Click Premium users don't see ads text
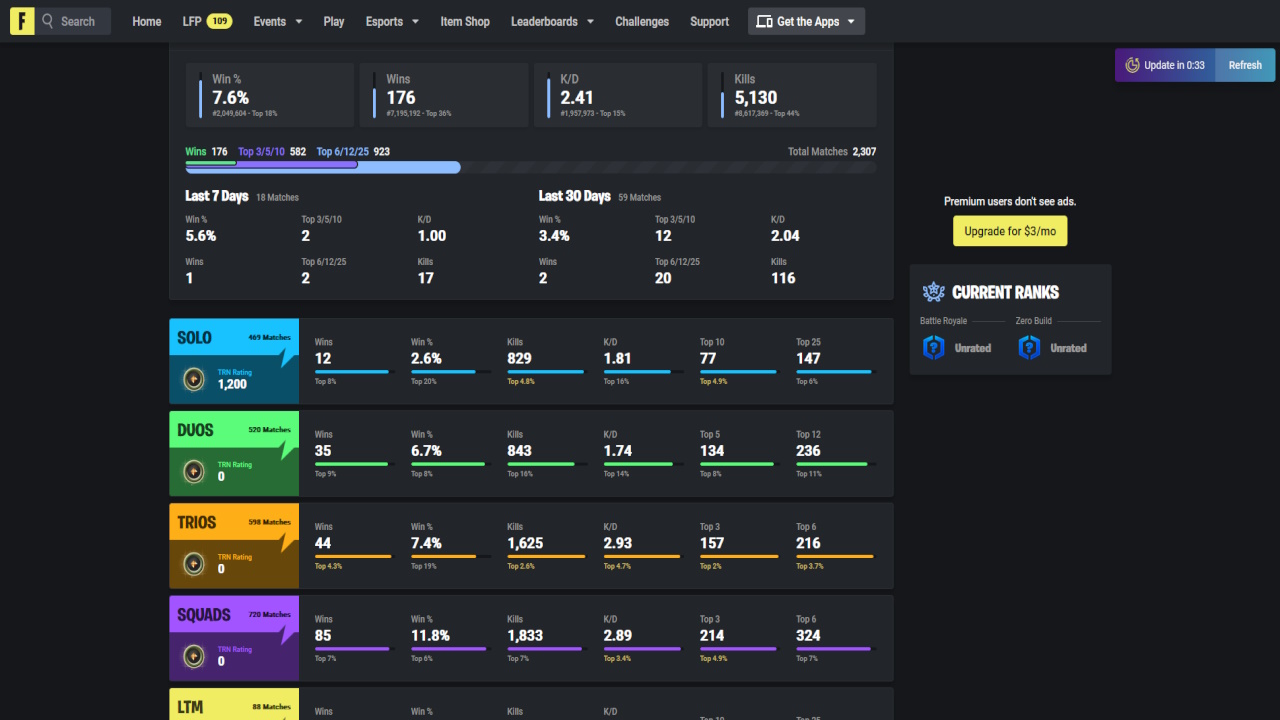 [1010, 201]
